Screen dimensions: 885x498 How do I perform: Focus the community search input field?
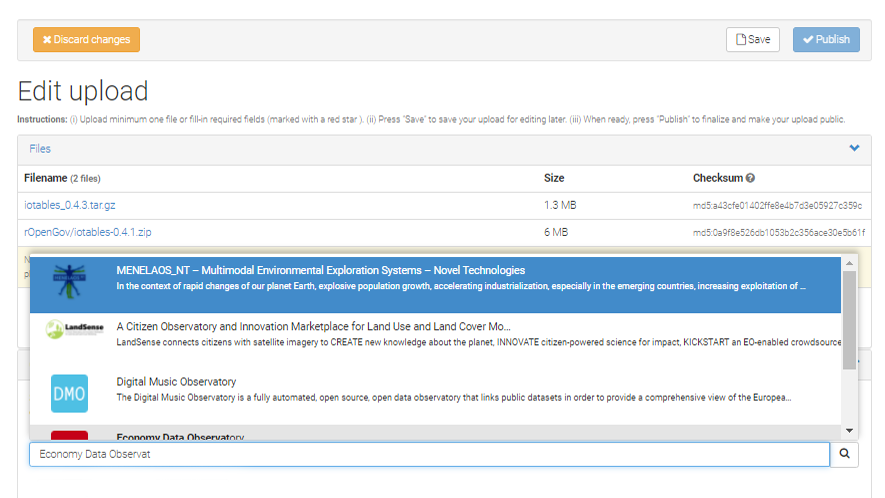[430, 455]
